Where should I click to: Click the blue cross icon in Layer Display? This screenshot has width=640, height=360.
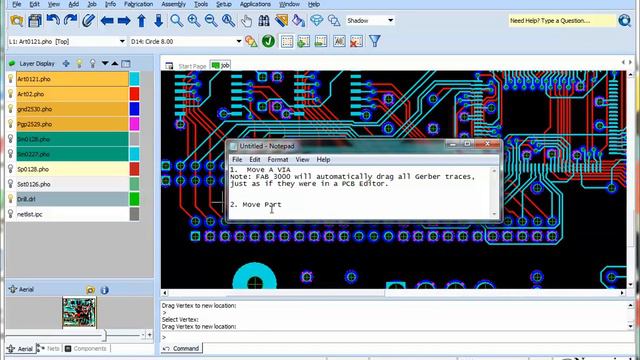pyautogui.click(x=66, y=63)
